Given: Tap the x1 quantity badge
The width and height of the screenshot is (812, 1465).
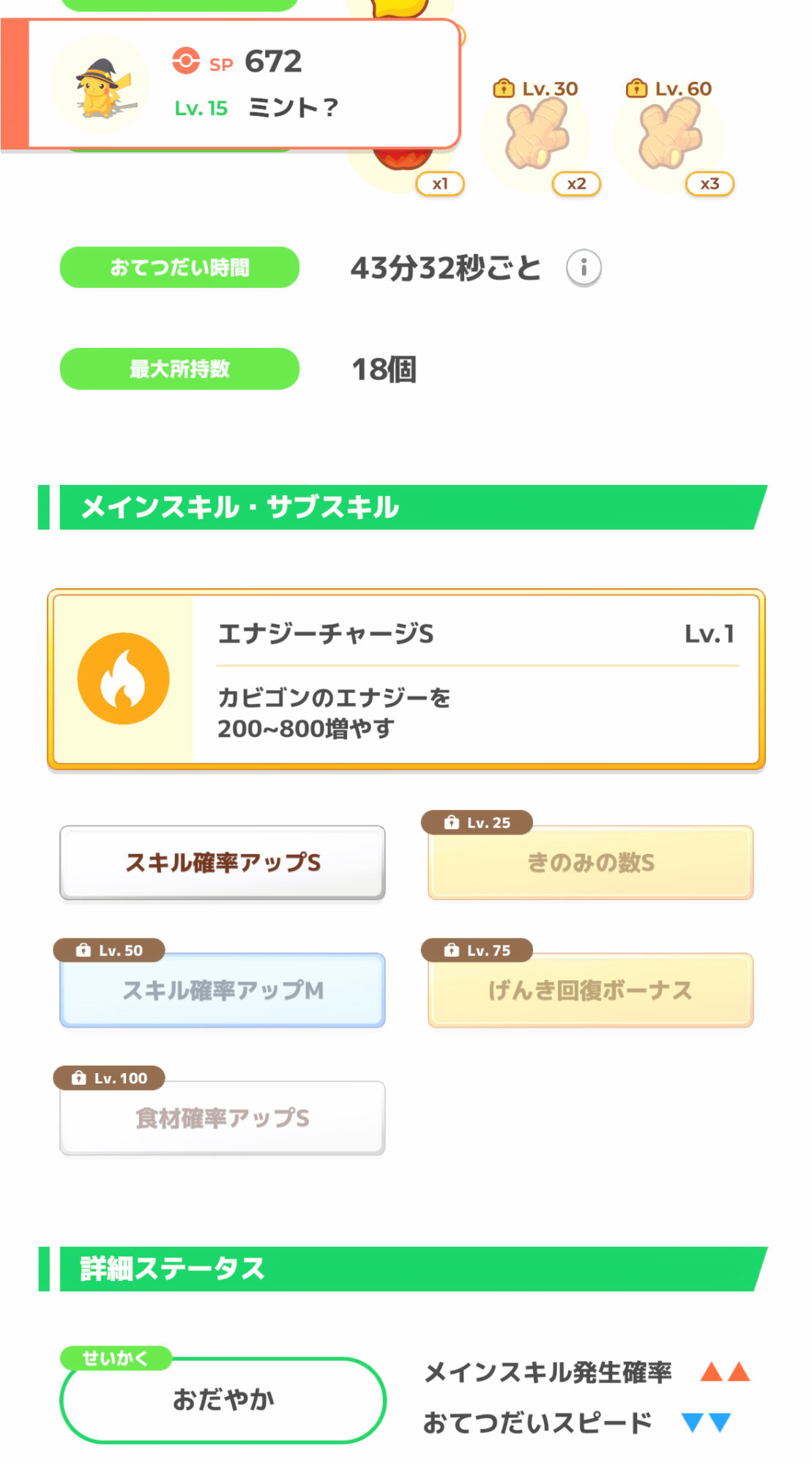Looking at the screenshot, I should (x=440, y=184).
